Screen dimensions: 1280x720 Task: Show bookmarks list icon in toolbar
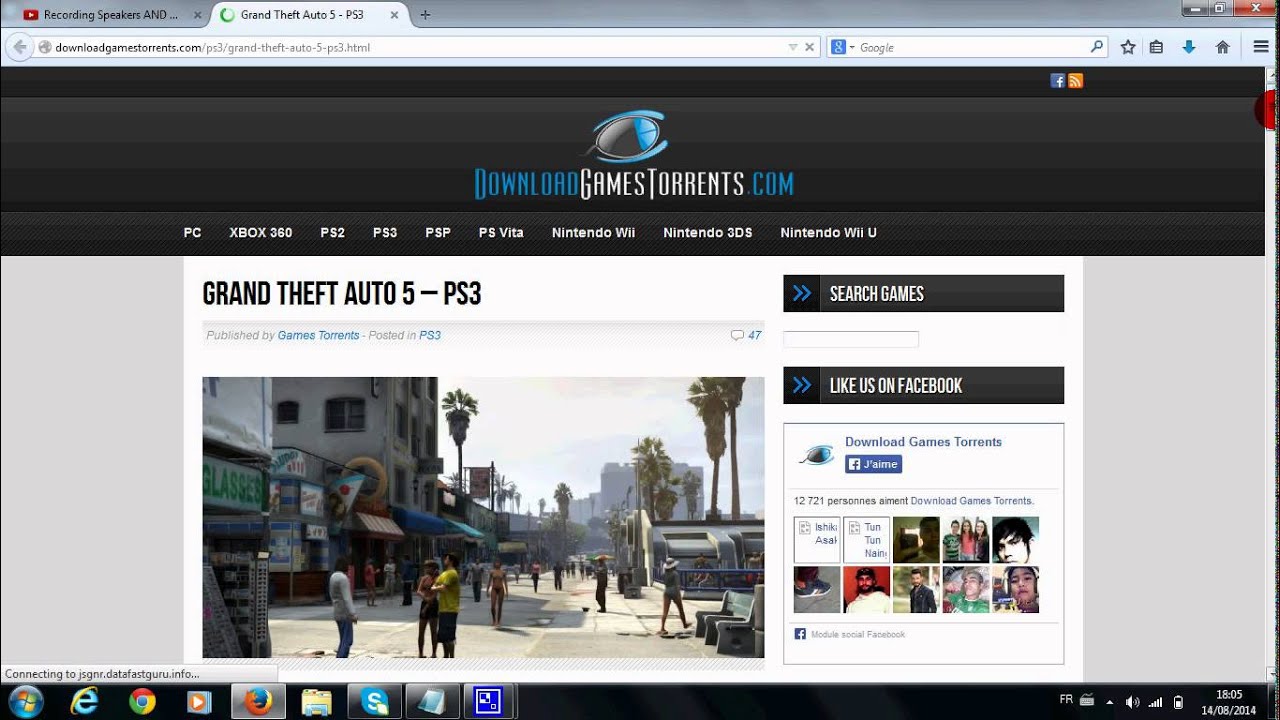point(1156,47)
